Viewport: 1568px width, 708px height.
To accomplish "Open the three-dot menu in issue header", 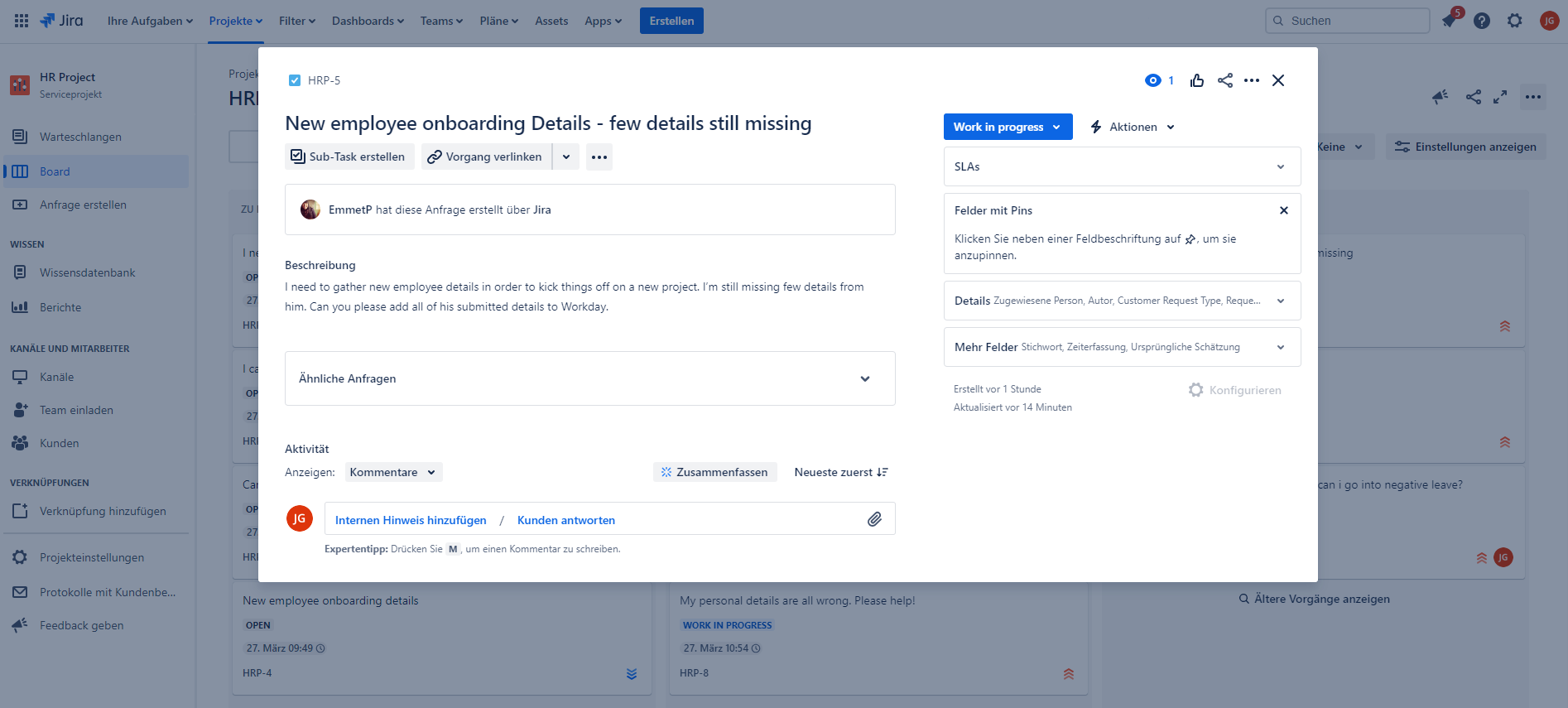I will 1252,80.
